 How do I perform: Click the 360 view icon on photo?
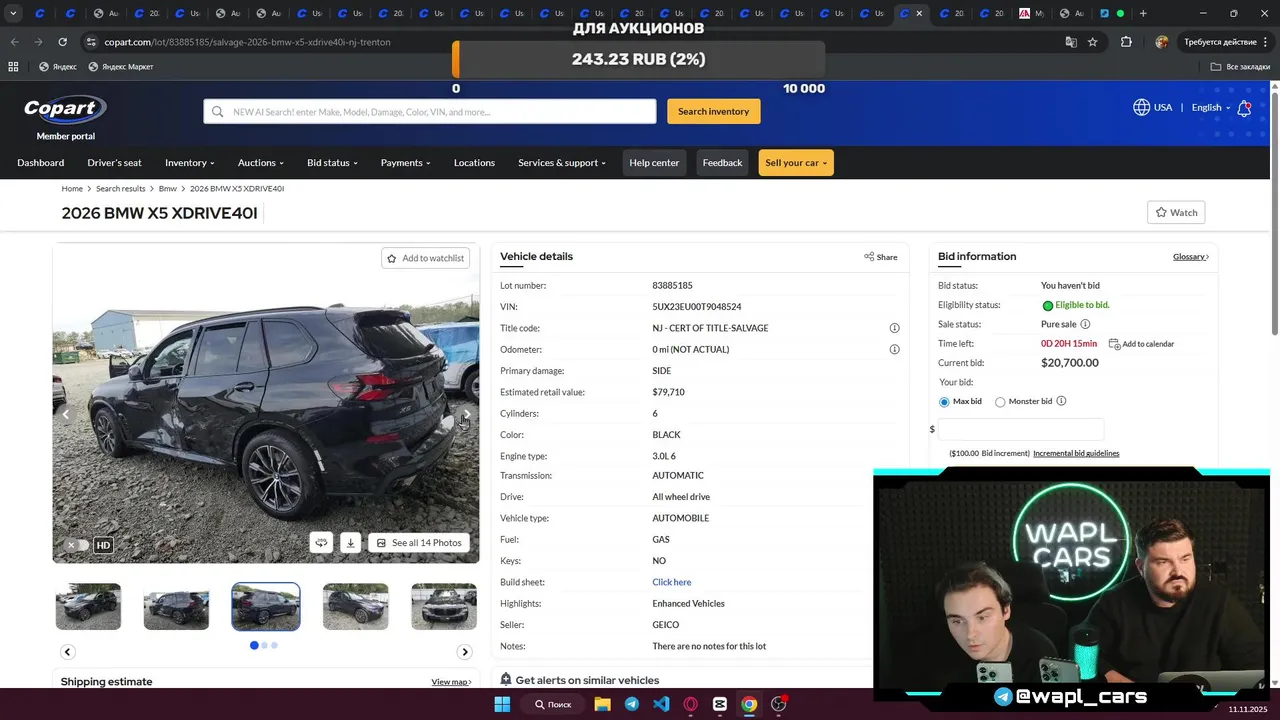(321, 543)
